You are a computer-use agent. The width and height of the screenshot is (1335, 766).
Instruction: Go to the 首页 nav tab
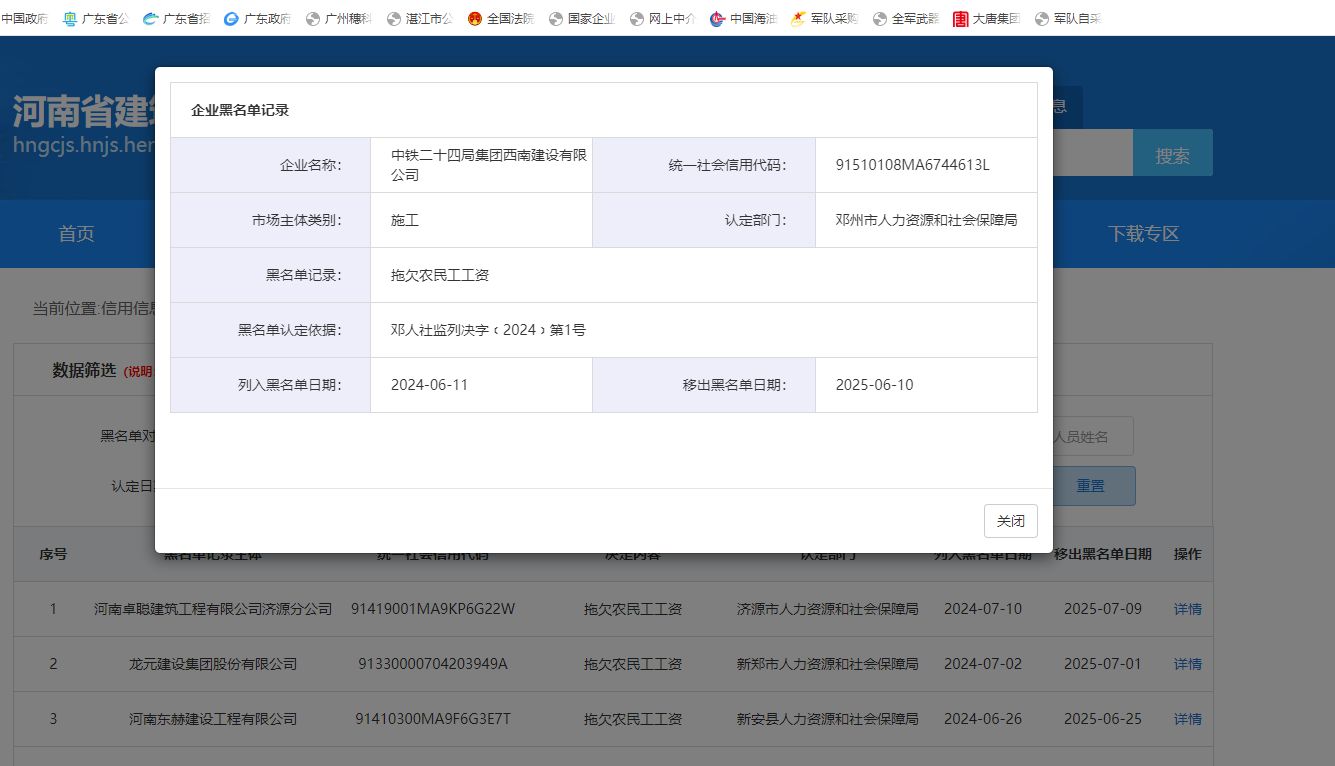tap(76, 234)
